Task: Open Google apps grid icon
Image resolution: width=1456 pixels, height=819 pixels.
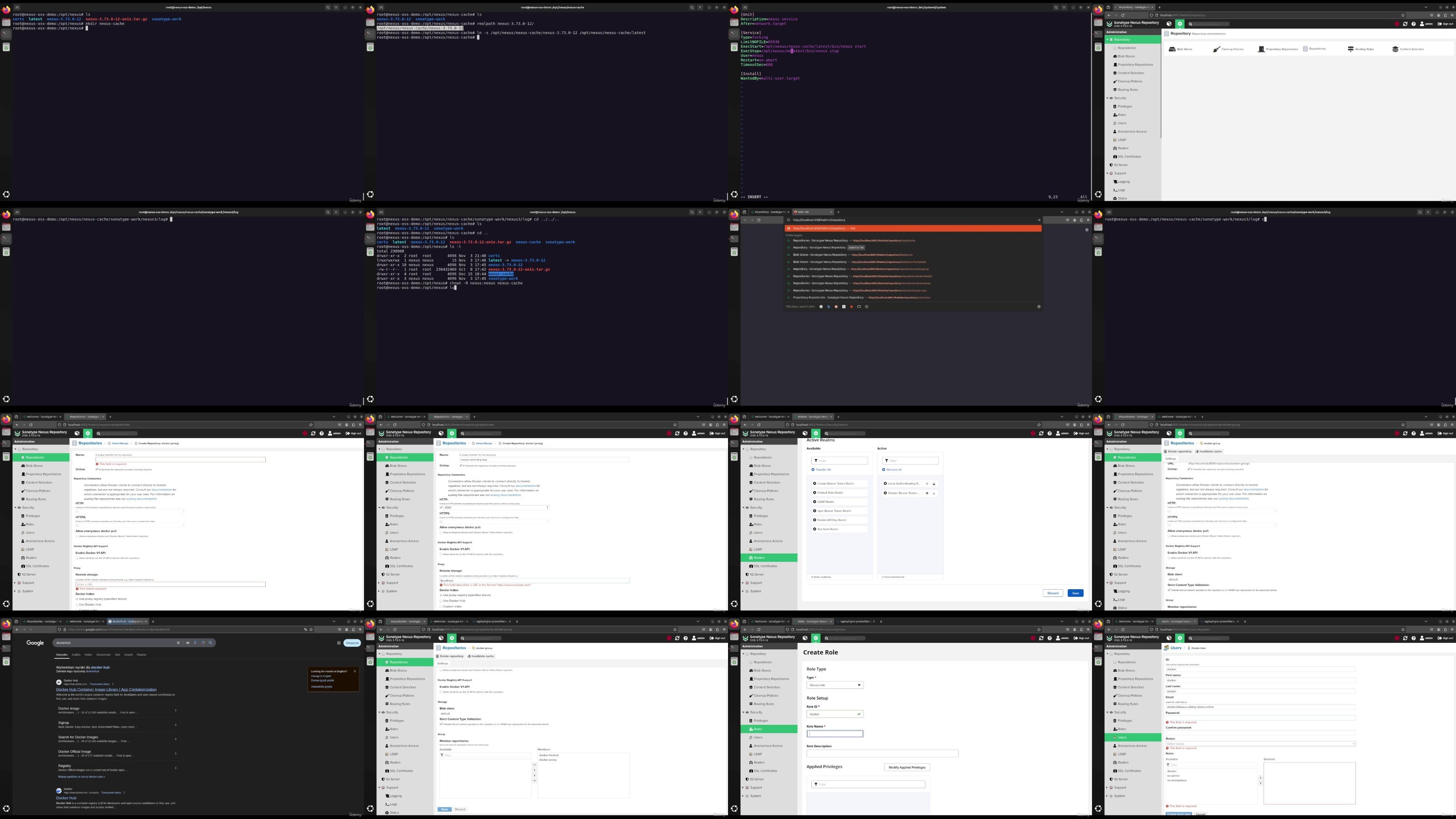Action: point(339,642)
